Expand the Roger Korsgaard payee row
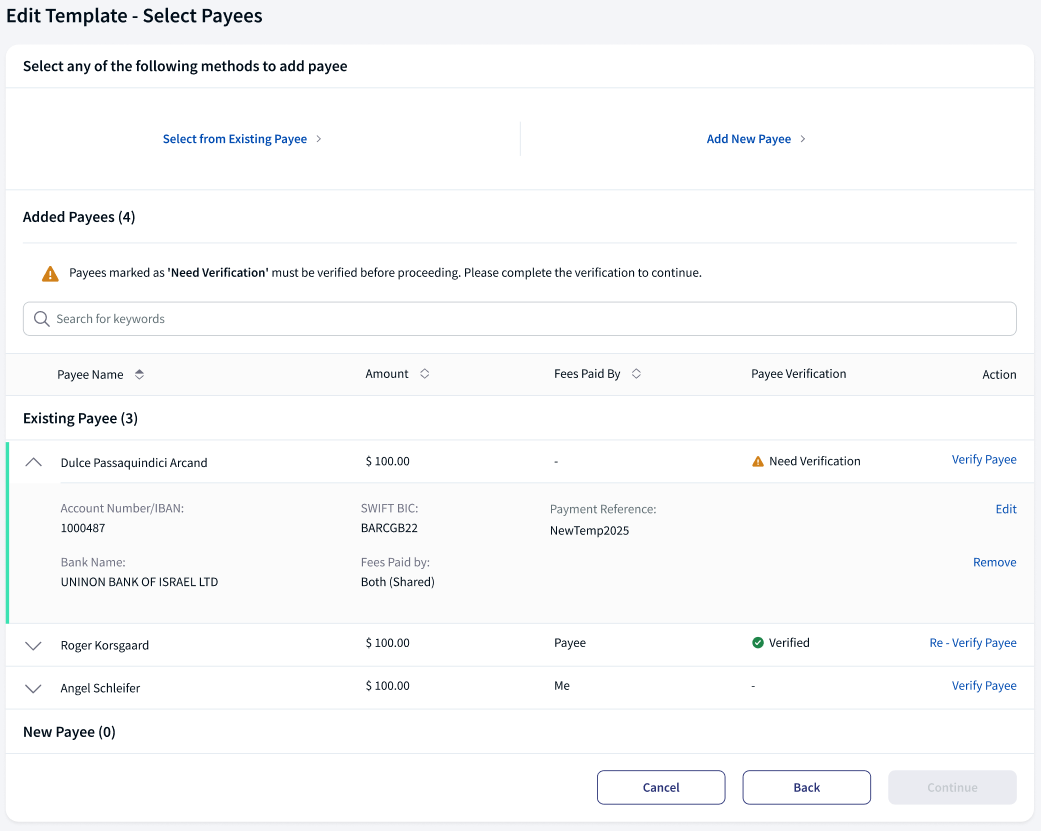This screenshot has height=831, width=1041. click(x=33, y=645)
